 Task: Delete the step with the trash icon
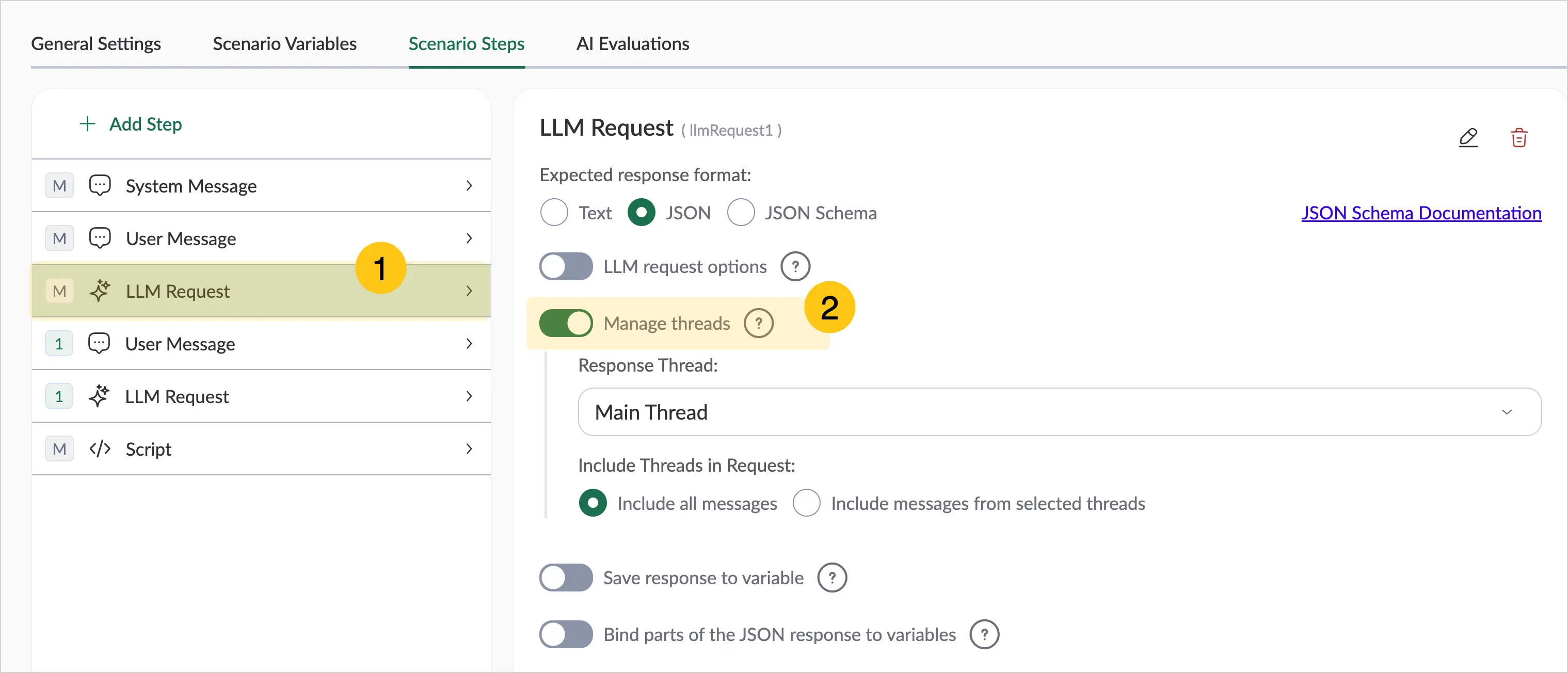coord(1518,137)
